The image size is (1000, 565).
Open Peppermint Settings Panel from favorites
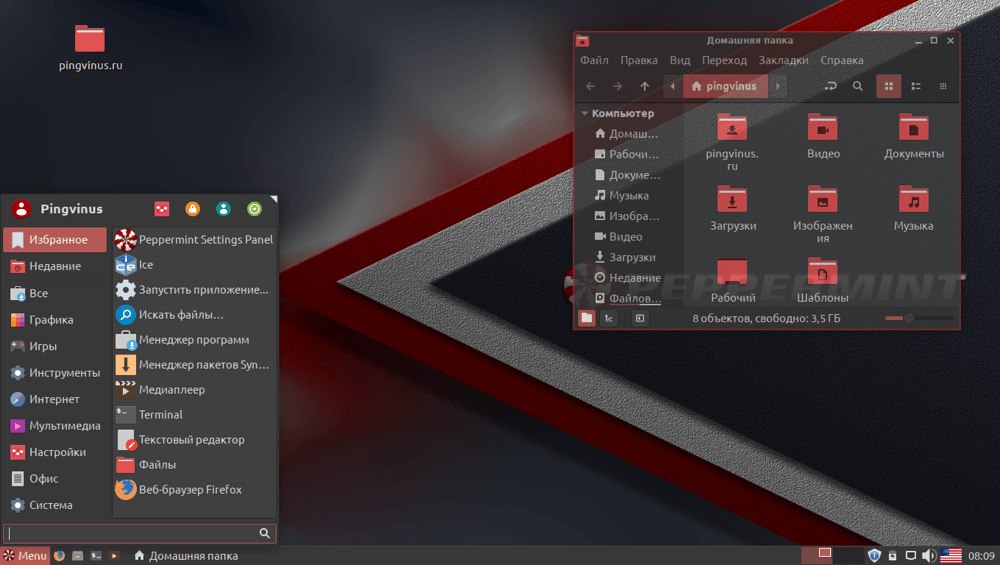(x=195, y=240)
